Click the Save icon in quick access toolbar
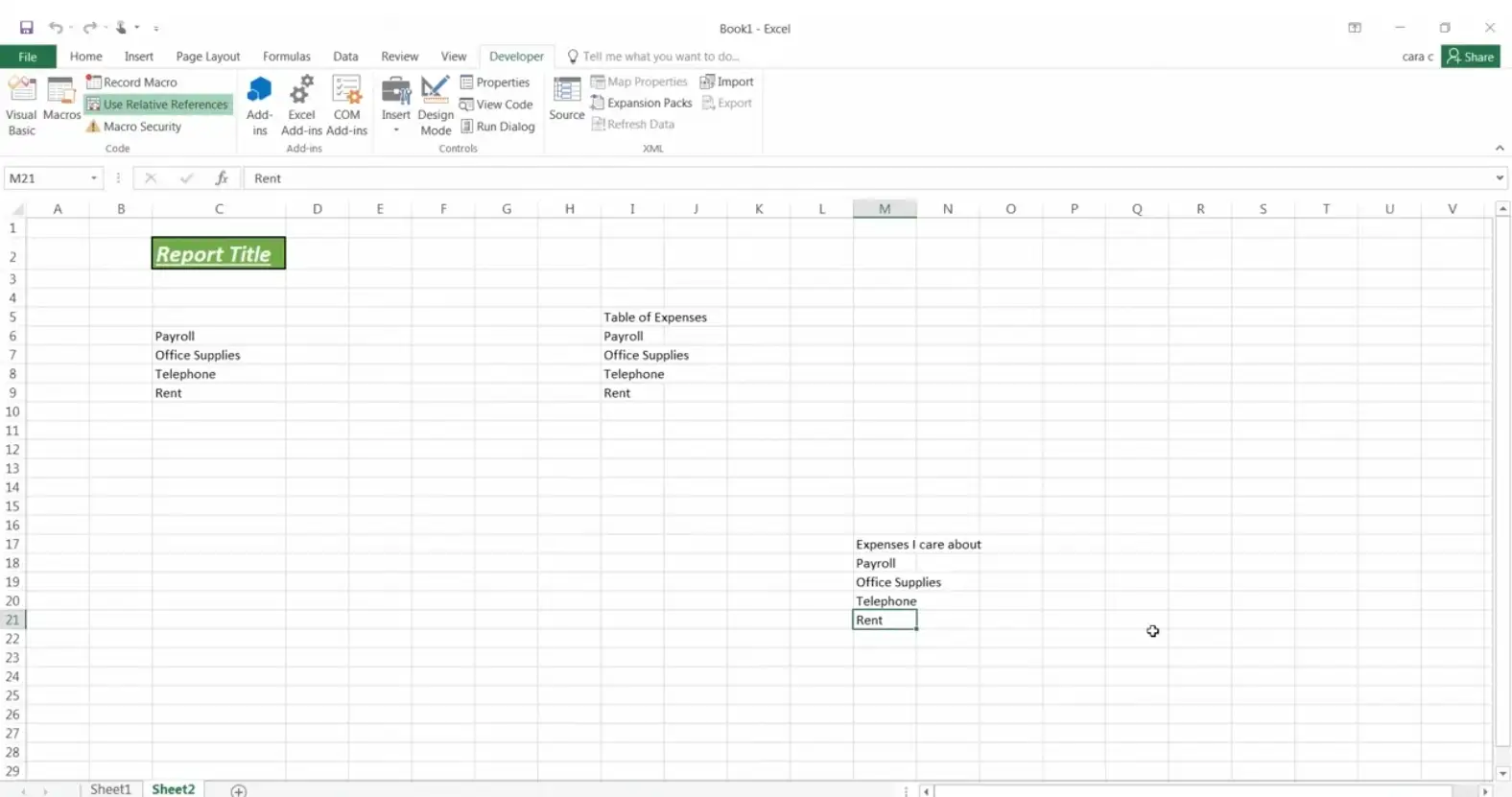This screenshot has width=1512, height=797. [27, 28]
